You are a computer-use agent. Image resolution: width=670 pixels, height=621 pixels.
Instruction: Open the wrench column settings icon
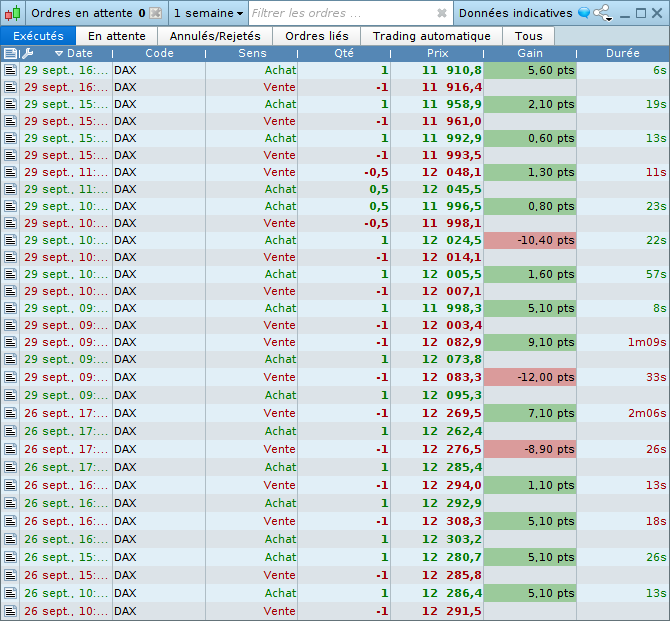[x=27, y=53]
